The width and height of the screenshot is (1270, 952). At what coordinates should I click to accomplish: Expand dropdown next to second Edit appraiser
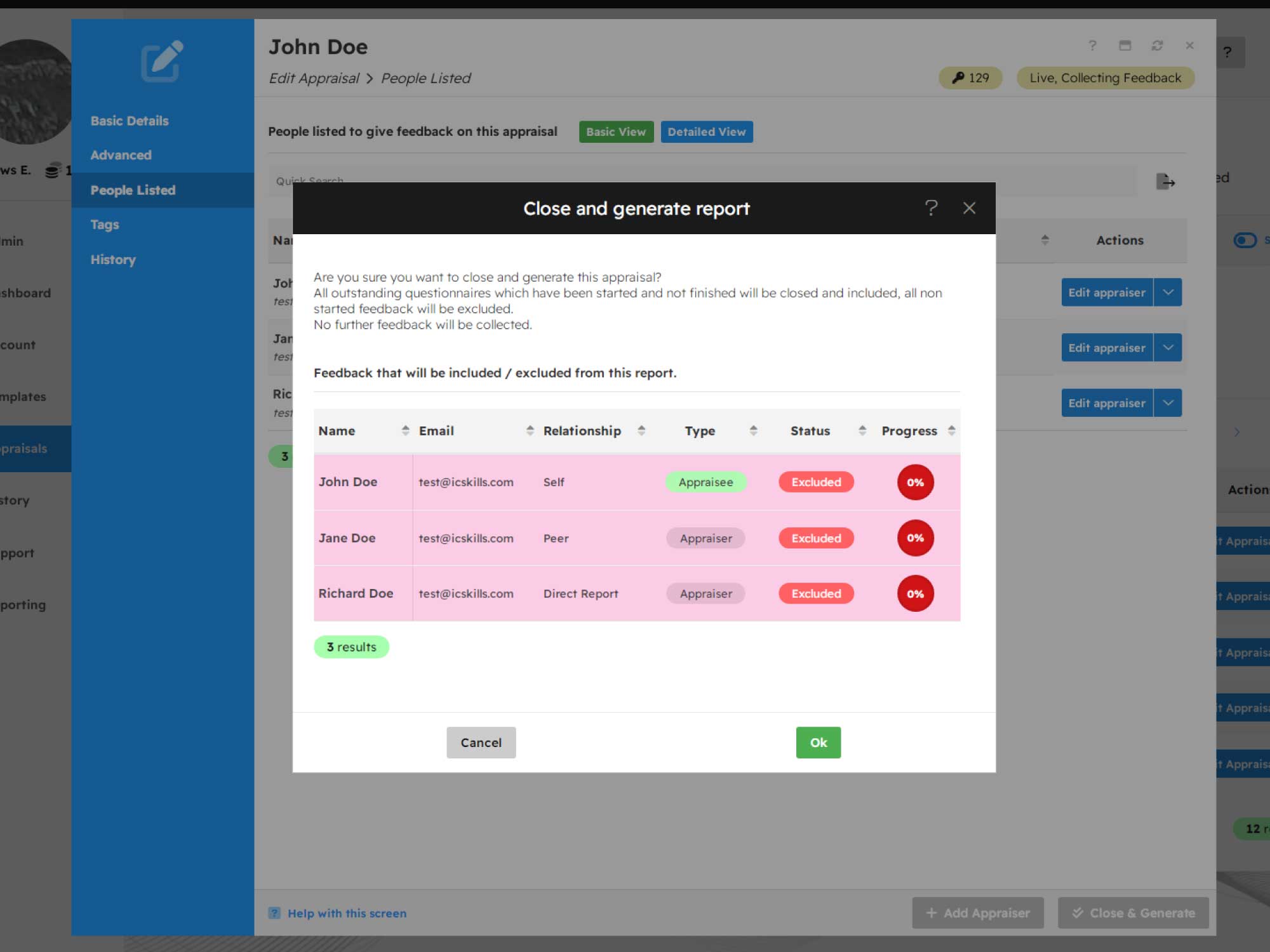[1168, 348]
